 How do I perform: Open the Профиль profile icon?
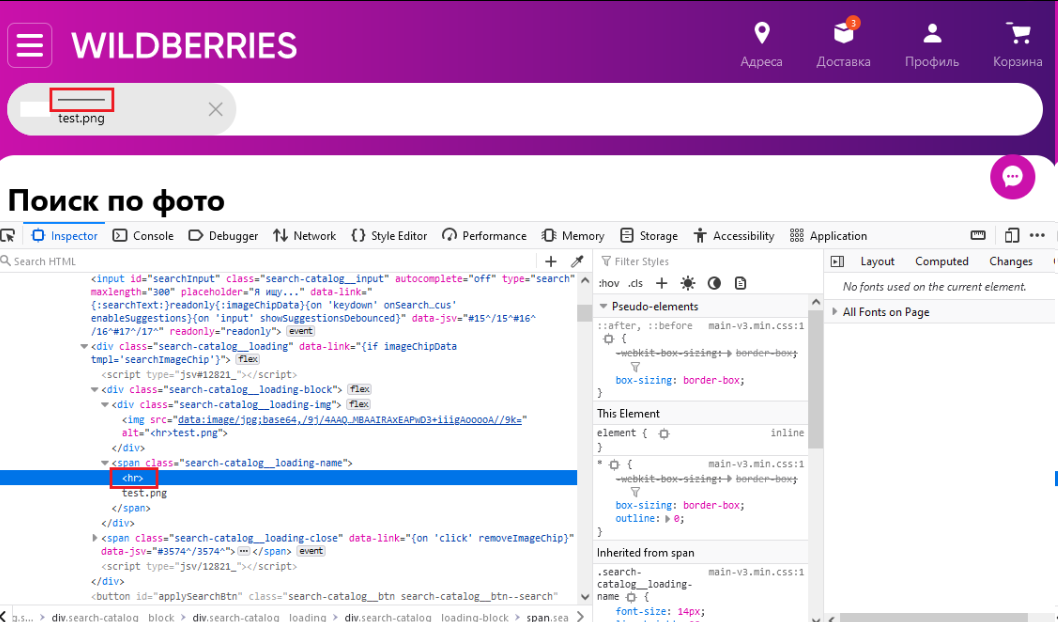tap(932, 45)
